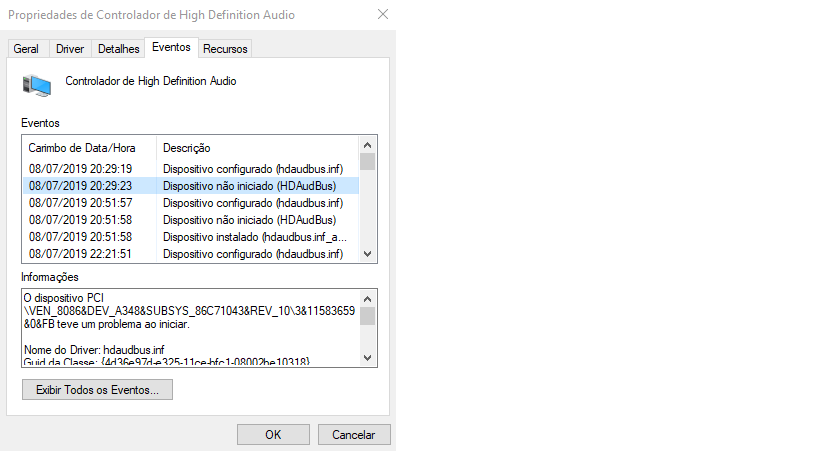Screen dimensions: 816x460
Task: Click the audio controller device icon
Action: [37, 85]
